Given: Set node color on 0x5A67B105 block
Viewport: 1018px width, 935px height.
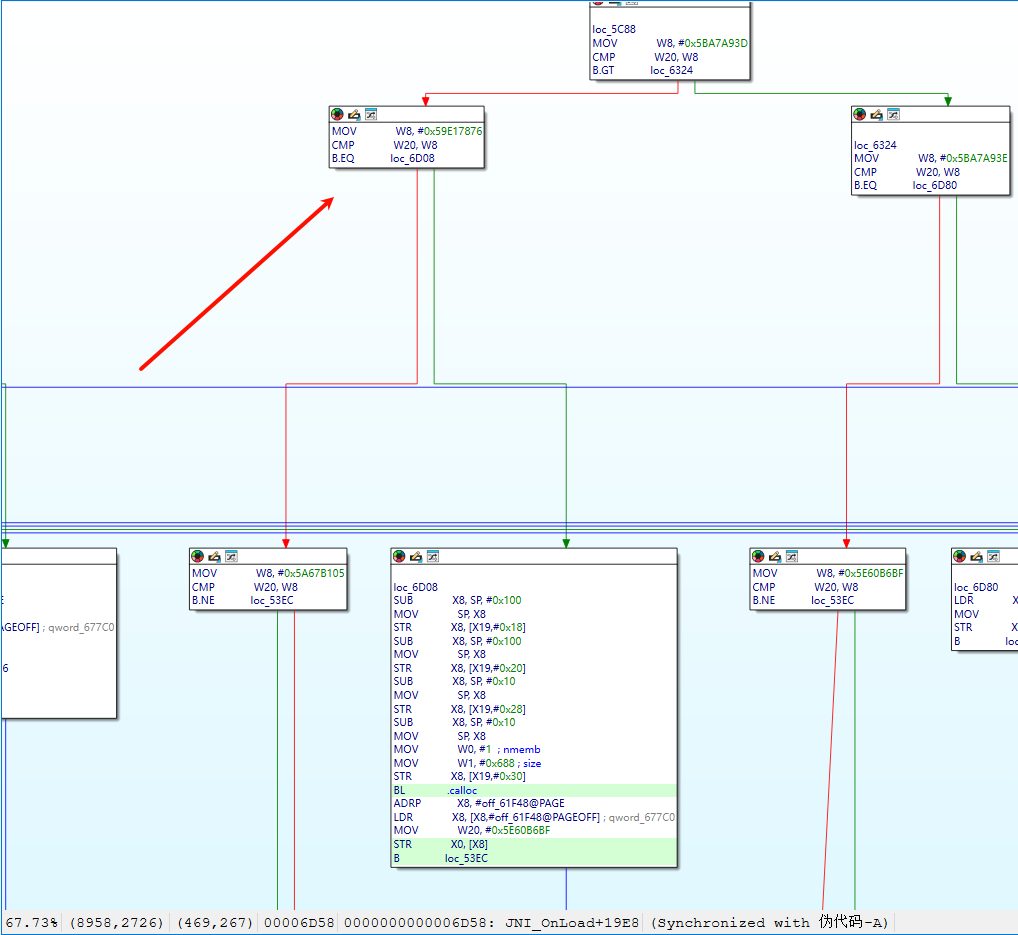Looking at the screenshot, I should [197, 556].
